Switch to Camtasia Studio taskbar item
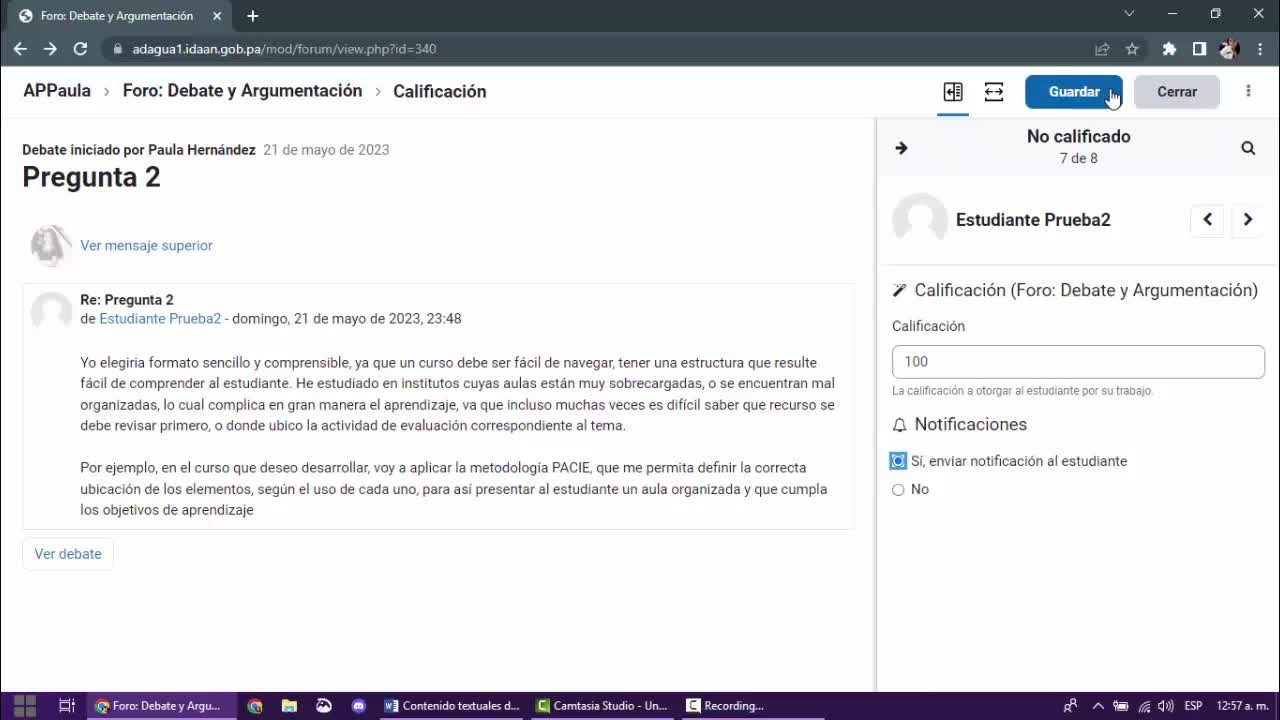The height and width of the screenshot is (720, 1280). click(602, 705)
